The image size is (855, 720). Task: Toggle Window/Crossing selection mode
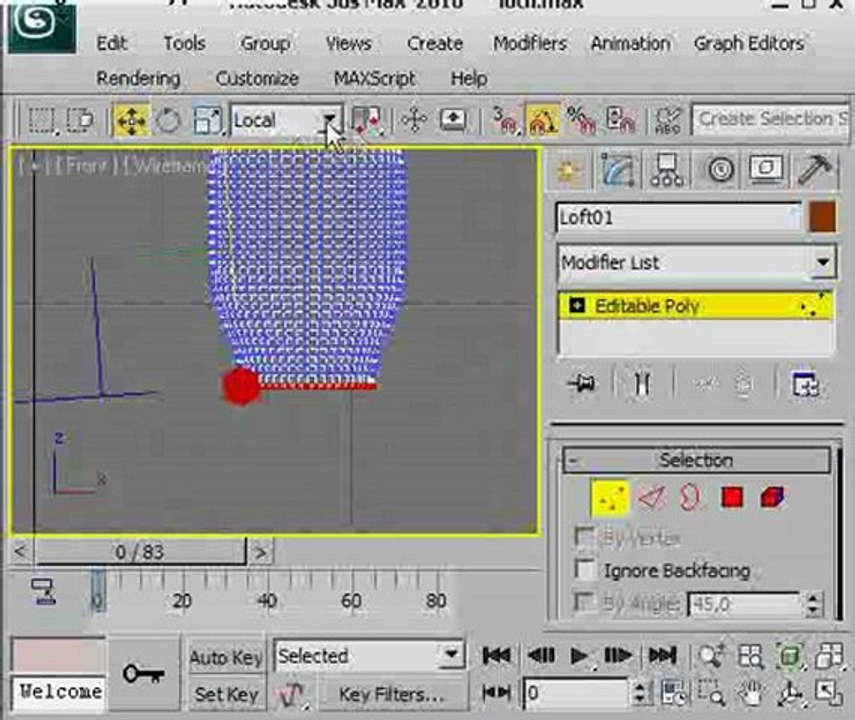80,121
